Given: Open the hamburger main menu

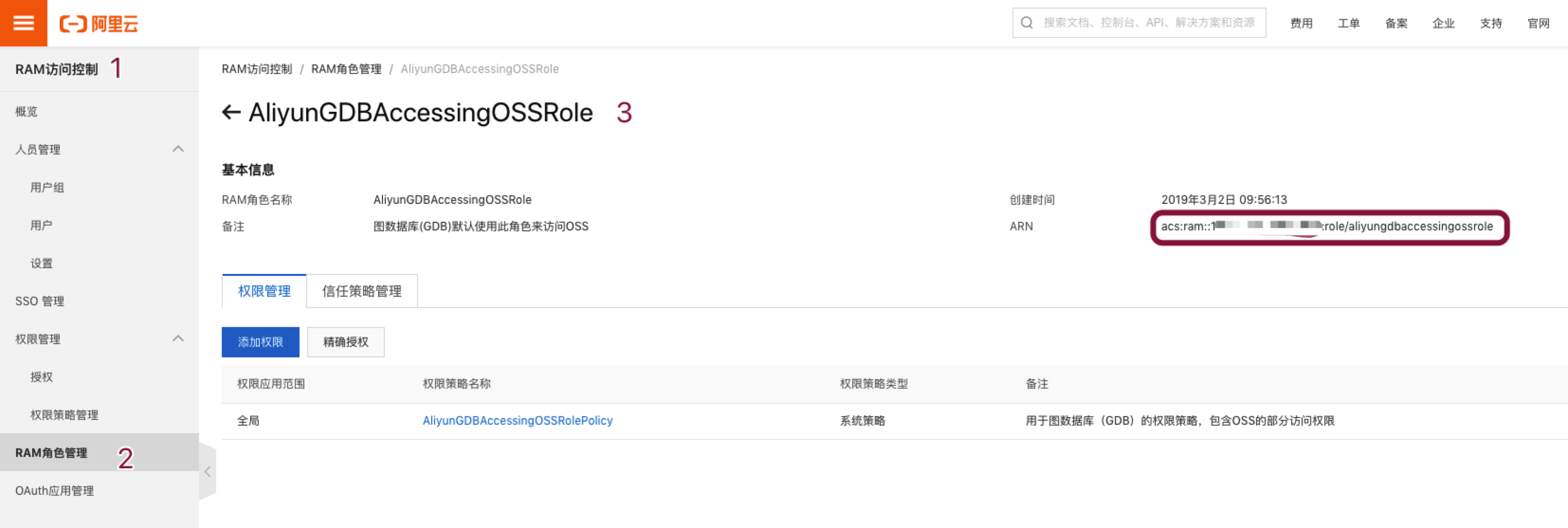Looking at the screenshot, I should 23,23.
